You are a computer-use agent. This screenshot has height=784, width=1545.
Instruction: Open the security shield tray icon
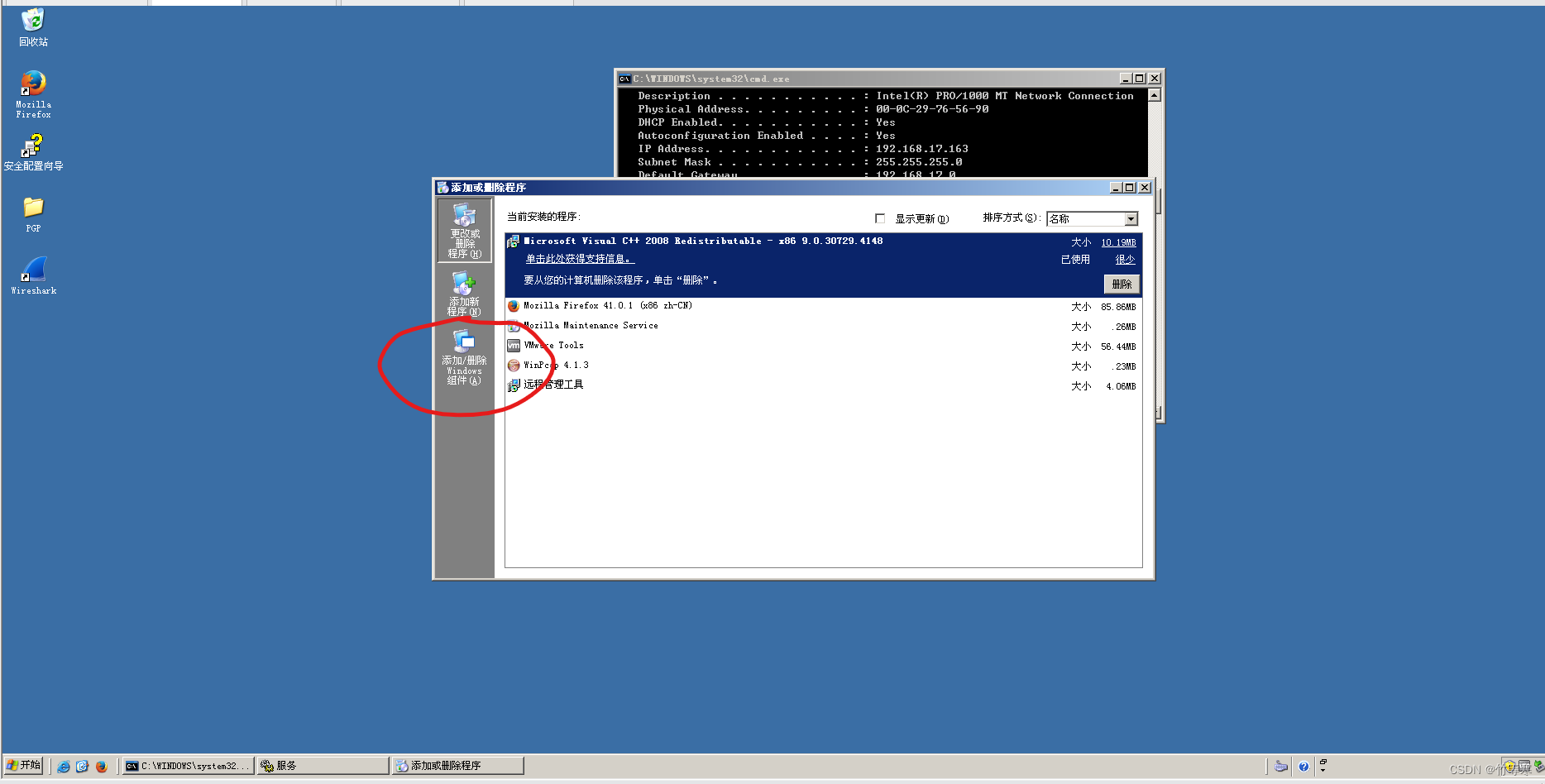(1509, 767)
